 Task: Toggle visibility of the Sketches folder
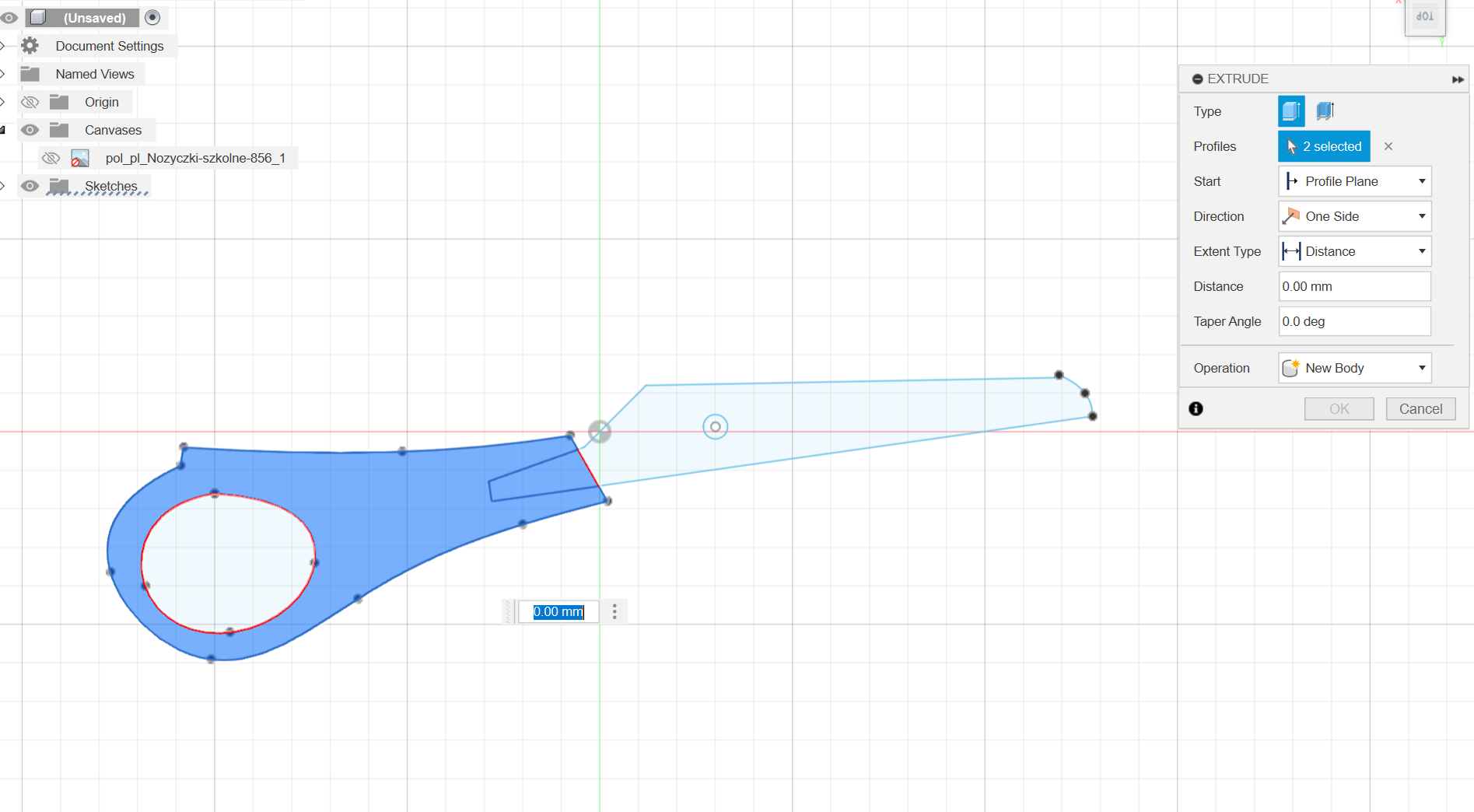click(30, 186)
